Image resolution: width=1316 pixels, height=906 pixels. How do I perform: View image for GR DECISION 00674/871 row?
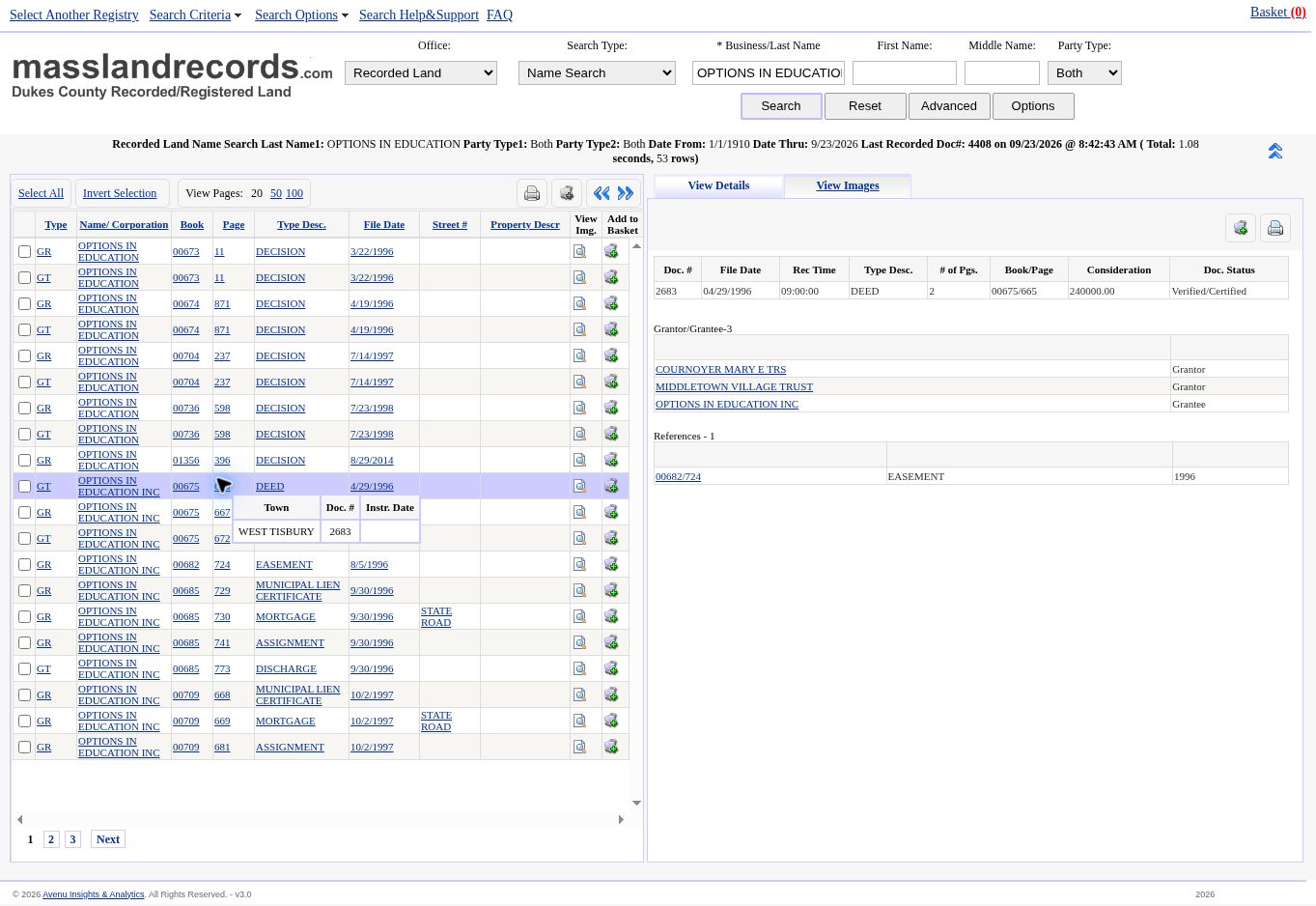click(x=580, y=303)
